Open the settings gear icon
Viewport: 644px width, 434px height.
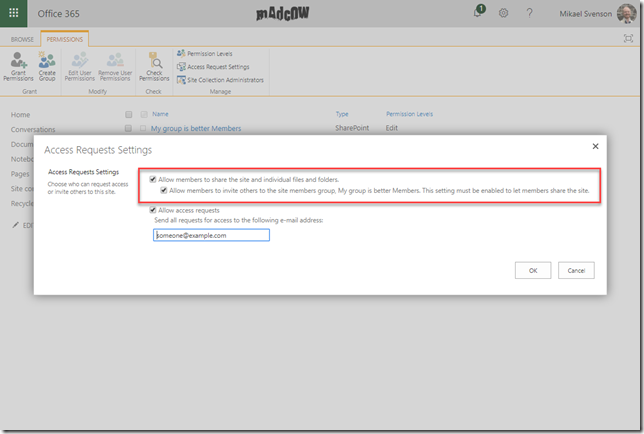pos(503,13)
